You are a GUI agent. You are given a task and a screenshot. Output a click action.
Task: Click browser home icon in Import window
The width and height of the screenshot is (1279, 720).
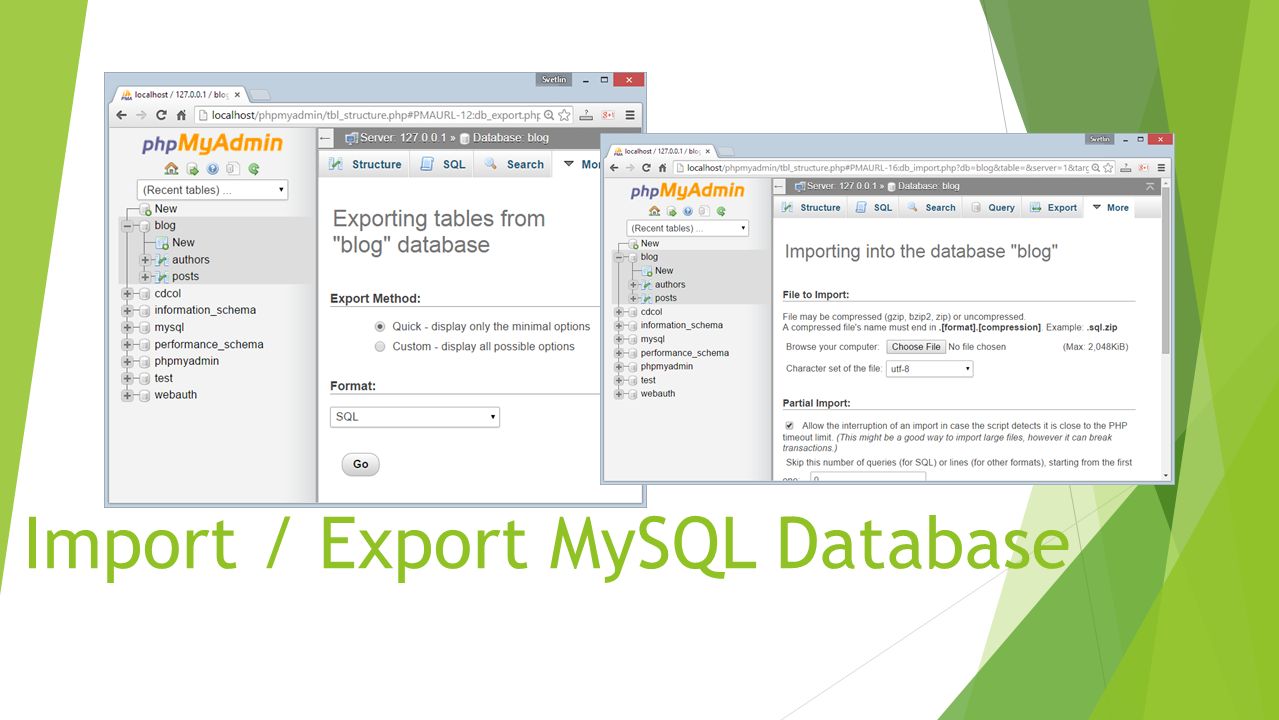(x=662, y=168)
